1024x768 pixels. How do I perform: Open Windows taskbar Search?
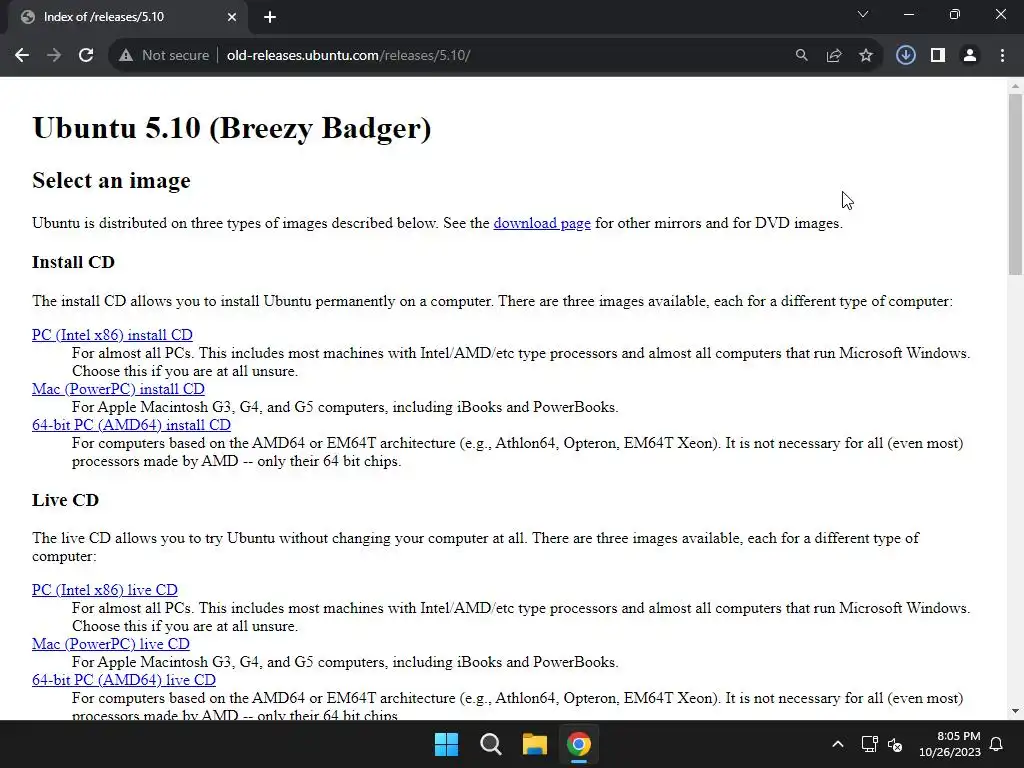click(x=490, y=744)
